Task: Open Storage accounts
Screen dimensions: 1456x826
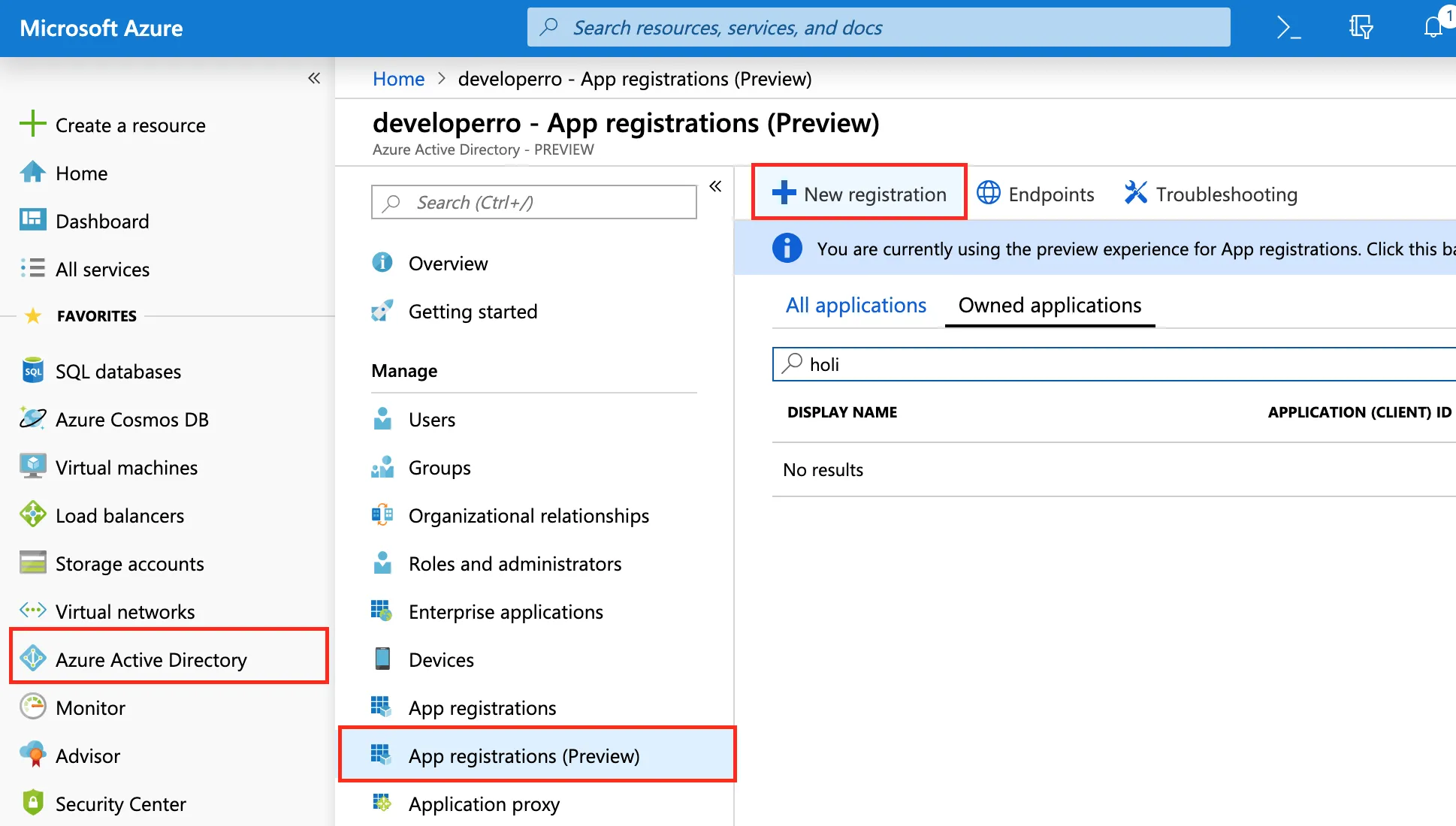Action: point(129,563)
